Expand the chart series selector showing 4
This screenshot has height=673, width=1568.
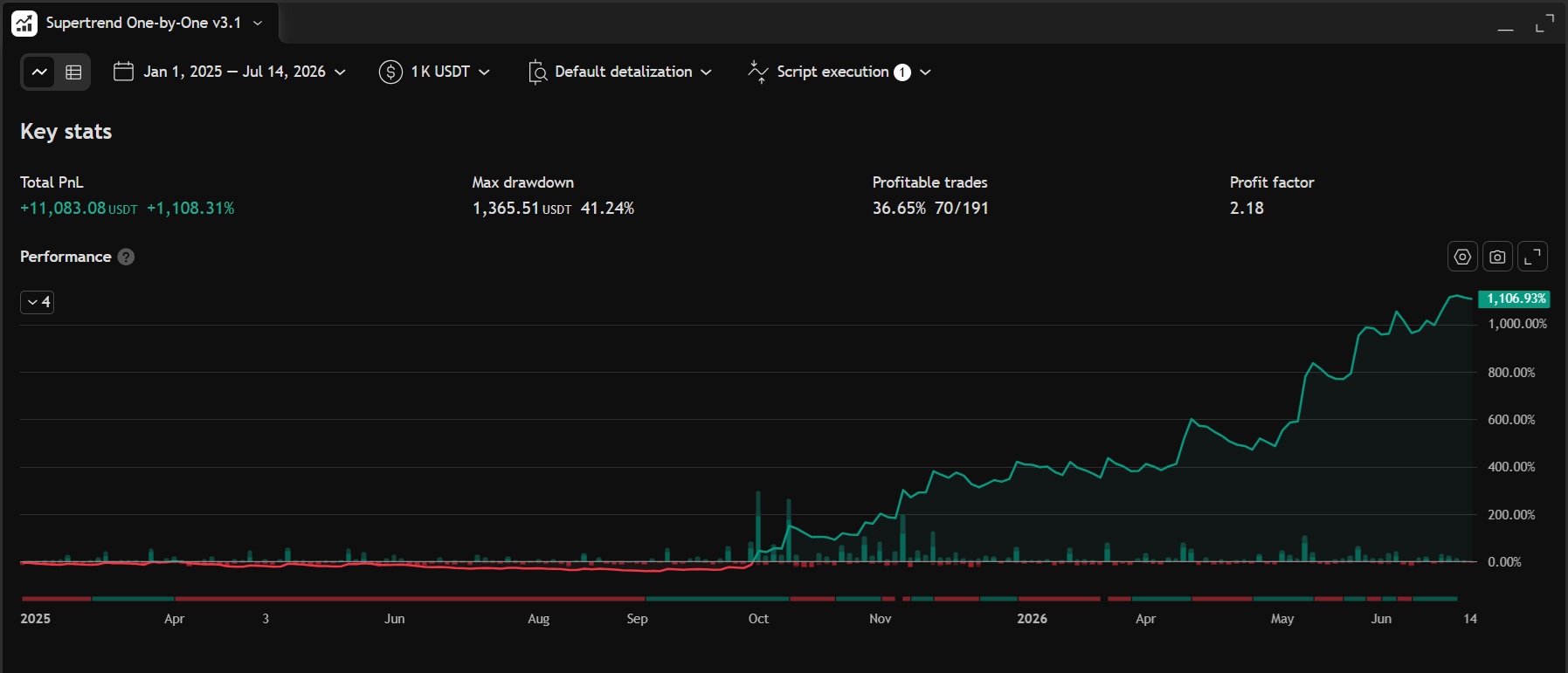tap(38, 302)
